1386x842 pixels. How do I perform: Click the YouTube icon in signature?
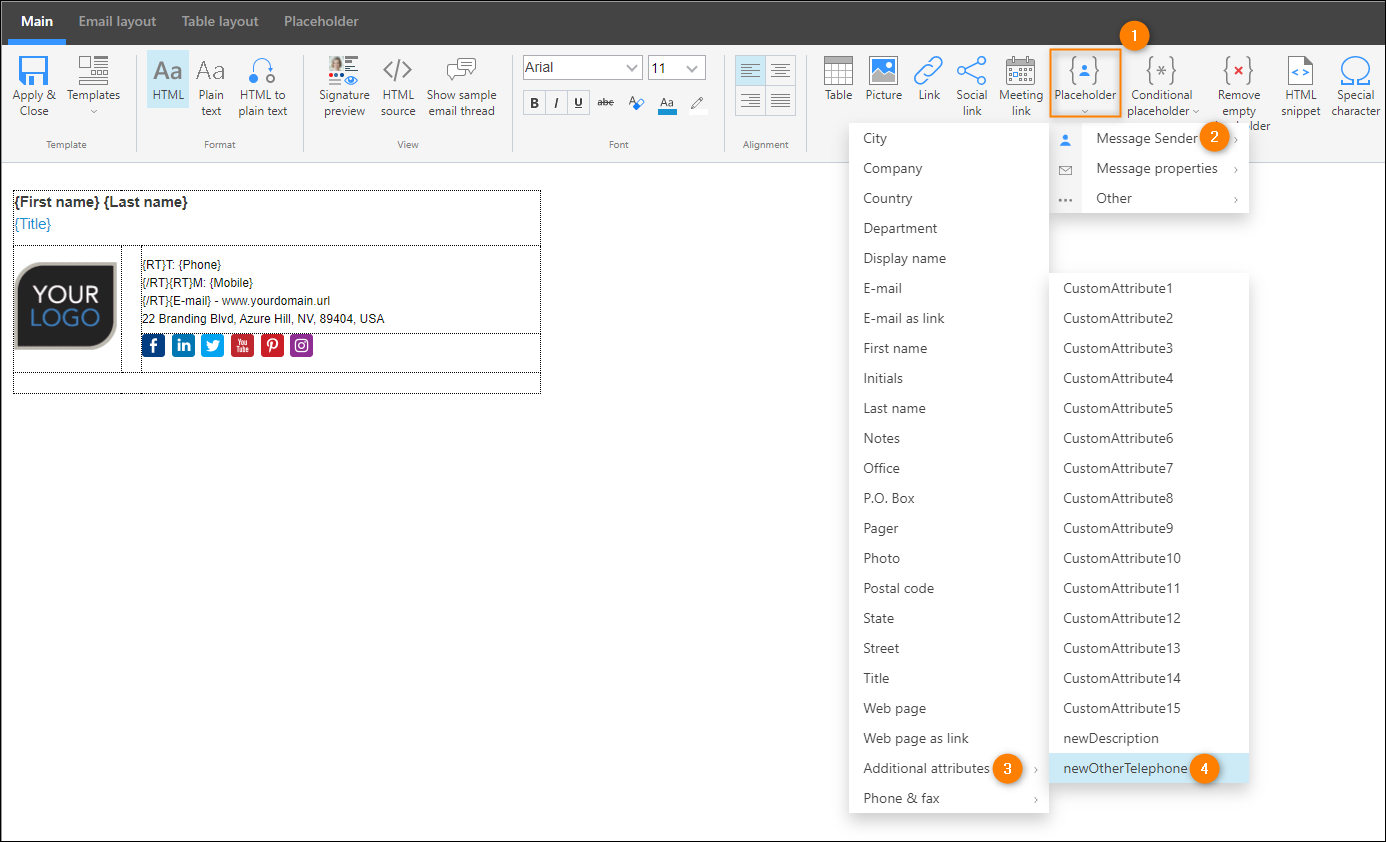[x=242, y=346]
